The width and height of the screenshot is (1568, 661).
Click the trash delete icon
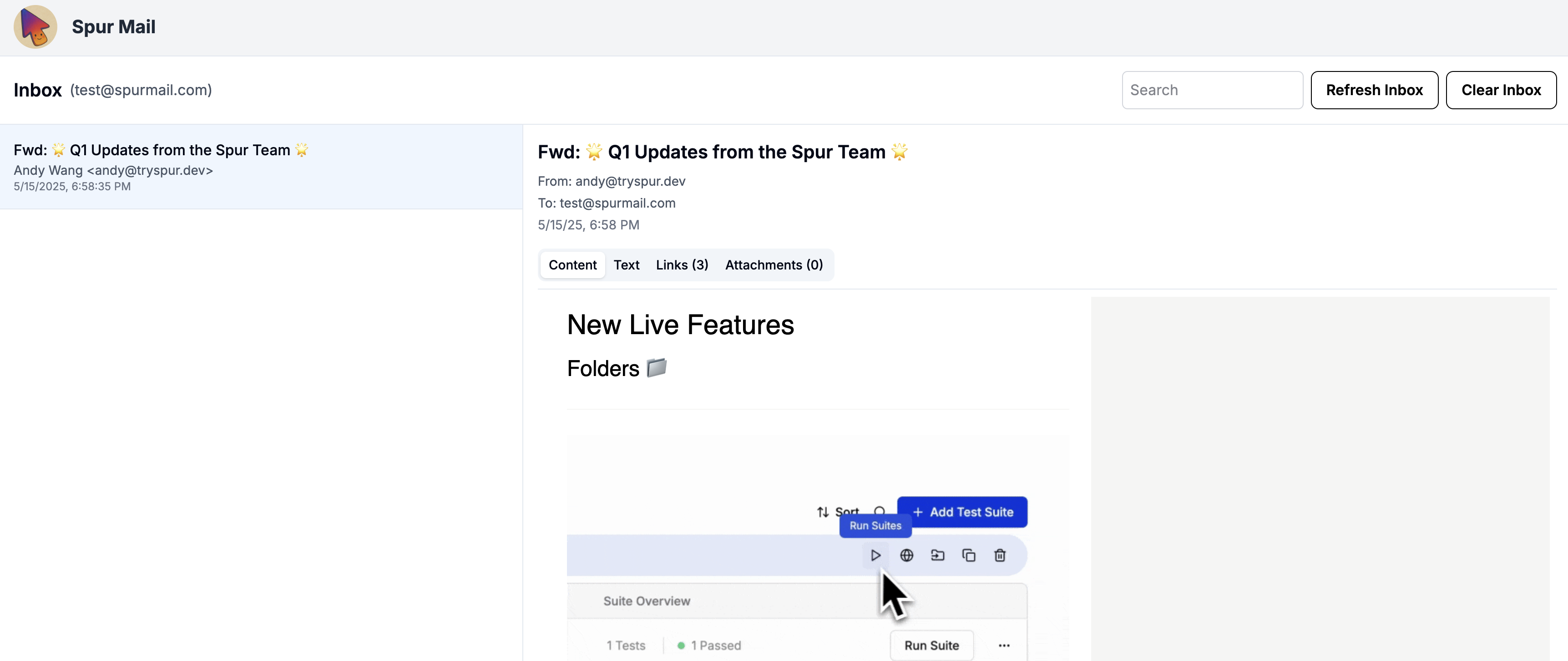[1000, 555]
